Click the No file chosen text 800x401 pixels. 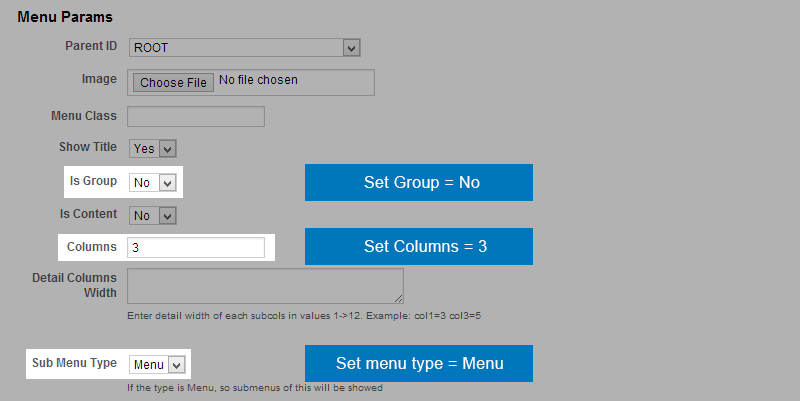(x=258, y=80)
